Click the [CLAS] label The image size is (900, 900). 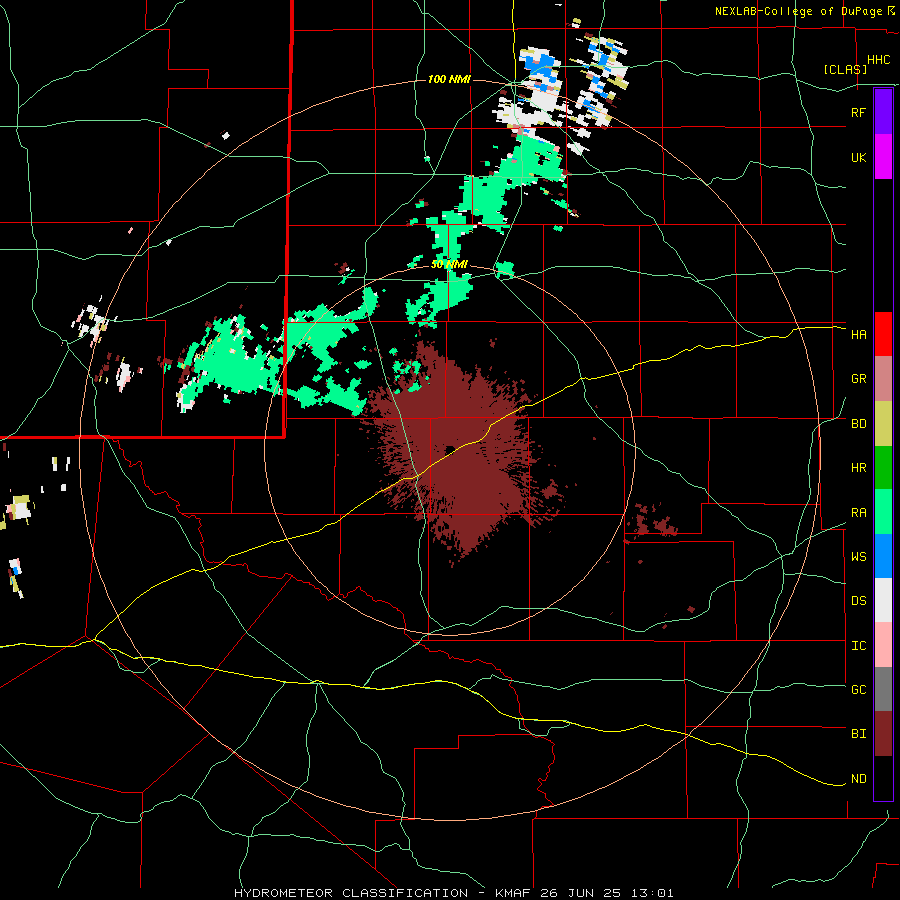click(845, 69)
